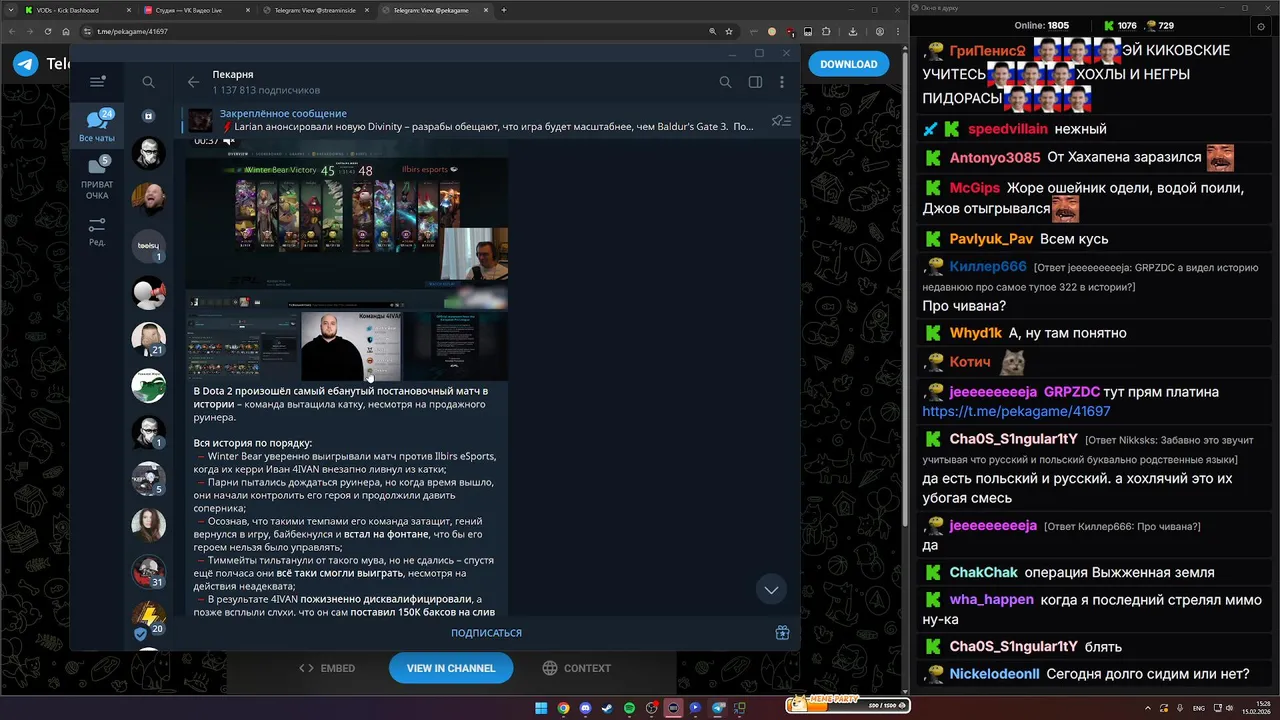Open the browser profile avatar
The image size is (1280, 720).
pos(880,31)
